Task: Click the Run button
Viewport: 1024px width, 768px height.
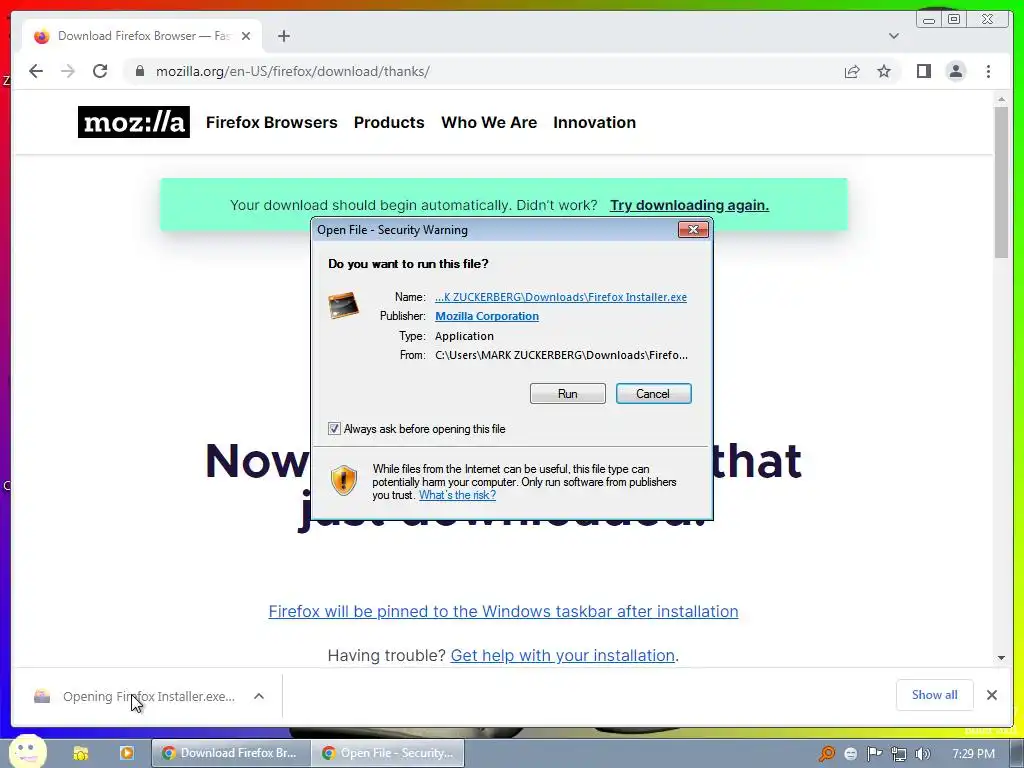Action: point(568,394)
